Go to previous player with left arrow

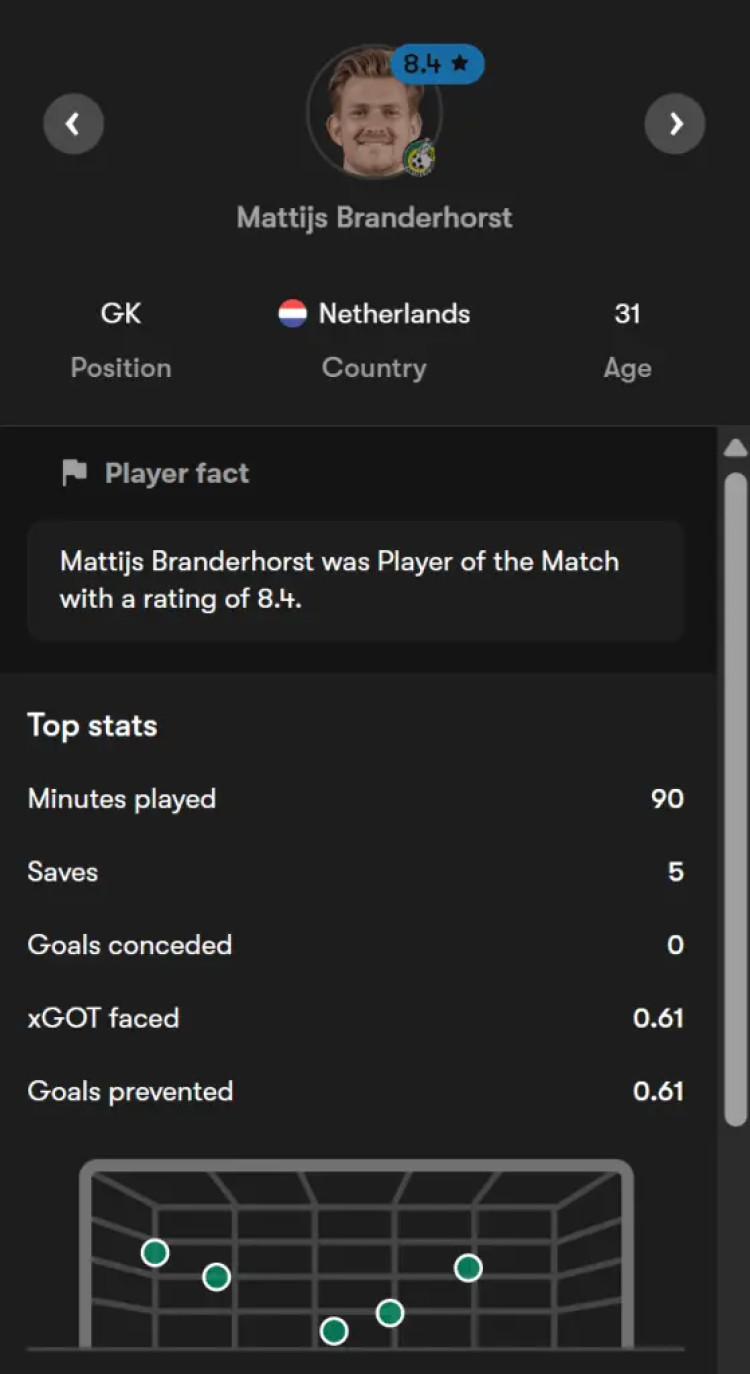73,124
